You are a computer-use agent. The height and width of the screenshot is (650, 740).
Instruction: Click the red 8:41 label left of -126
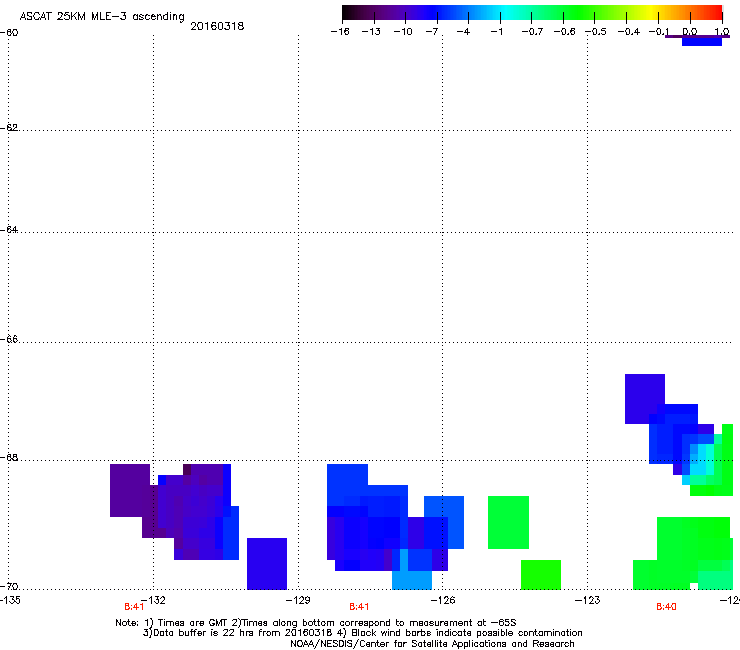pyautogui.click(x=359, y=607)
